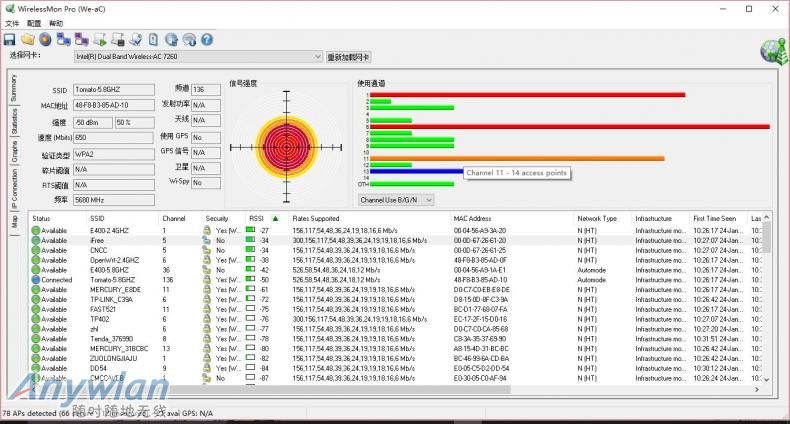
Task: Click the green status icon of Tenda_376990 row
Action: (36, 339)
